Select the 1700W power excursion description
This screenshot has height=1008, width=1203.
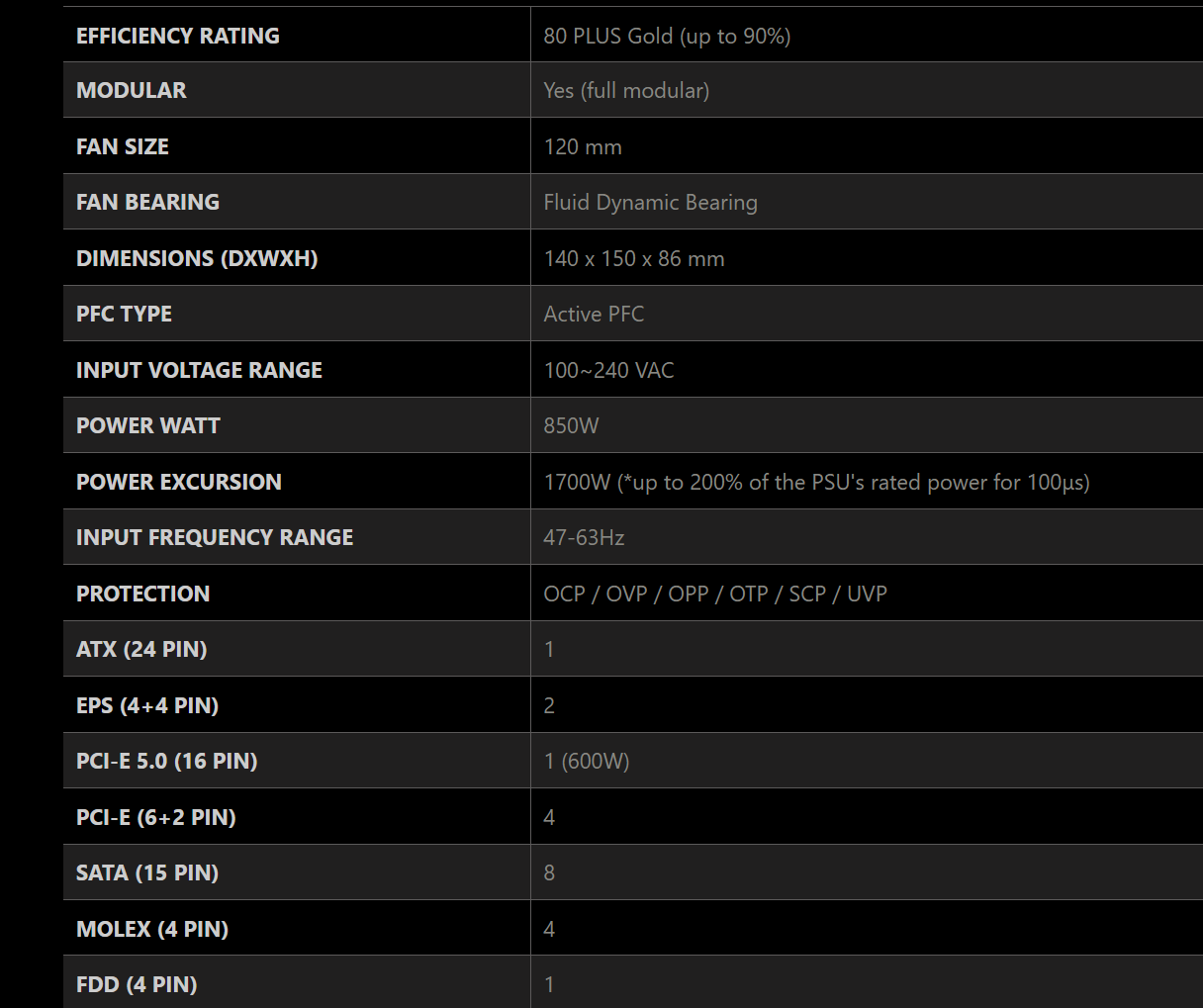point(816,482)
